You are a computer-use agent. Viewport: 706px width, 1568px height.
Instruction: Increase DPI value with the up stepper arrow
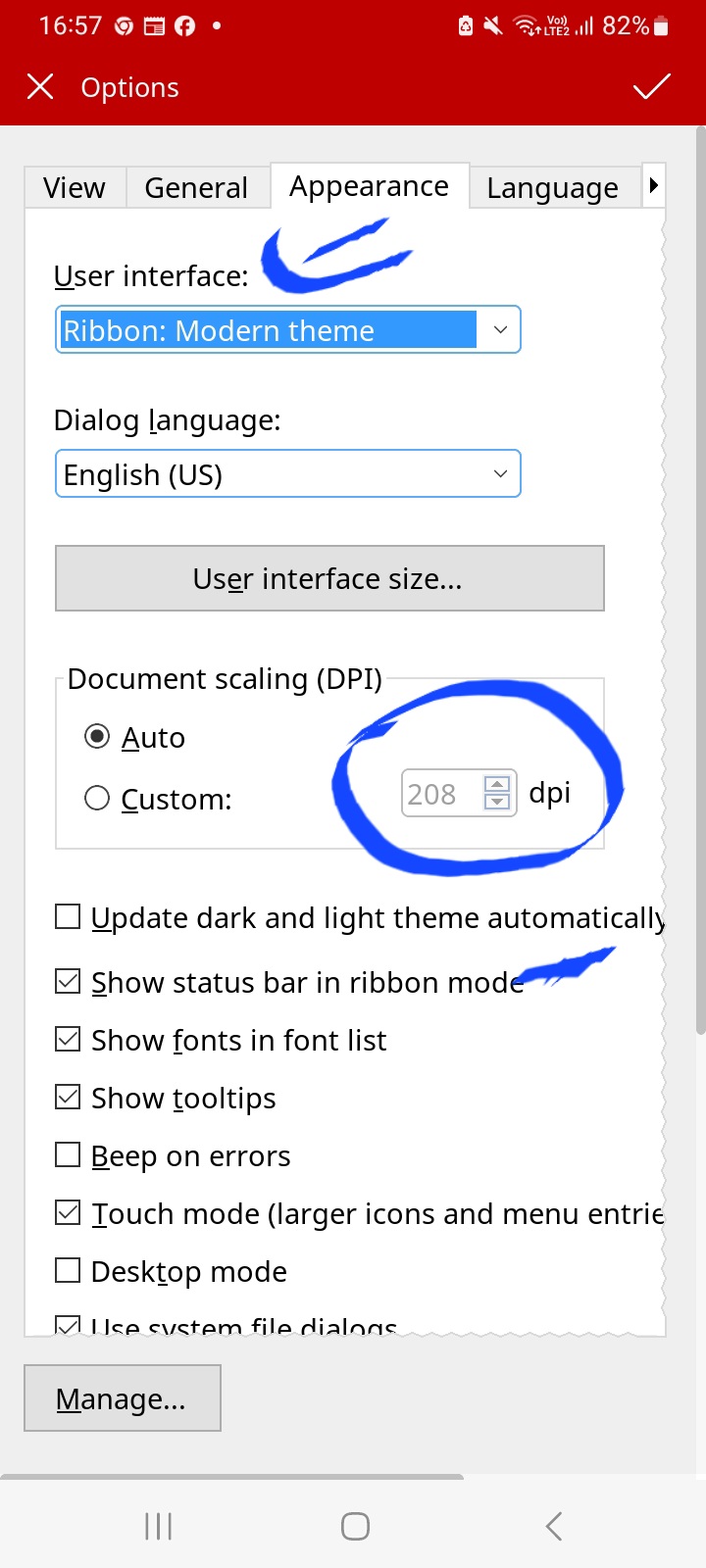click(497, 784)
